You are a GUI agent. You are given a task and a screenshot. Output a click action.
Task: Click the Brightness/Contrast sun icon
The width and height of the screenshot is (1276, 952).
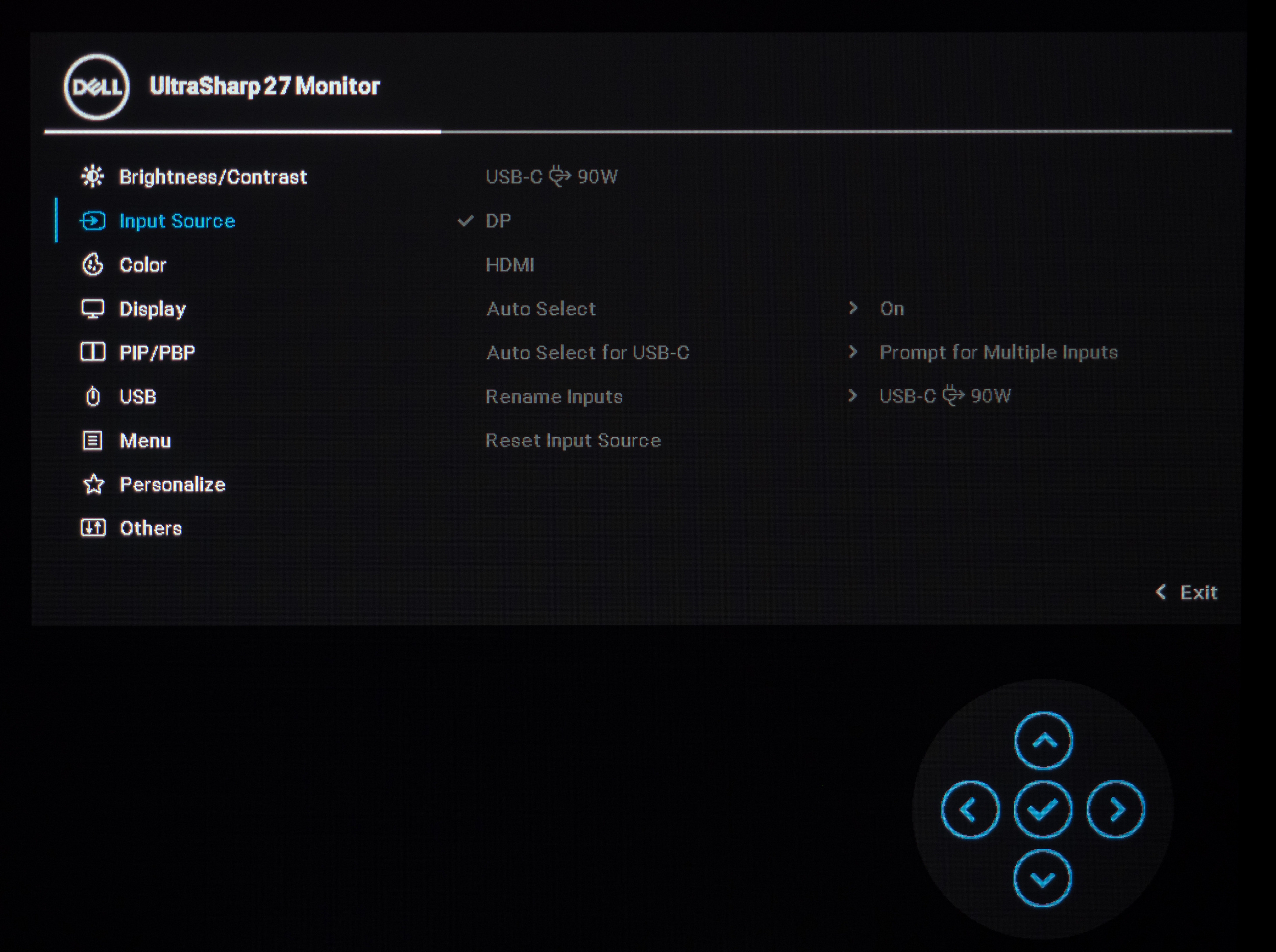point(92,177)
